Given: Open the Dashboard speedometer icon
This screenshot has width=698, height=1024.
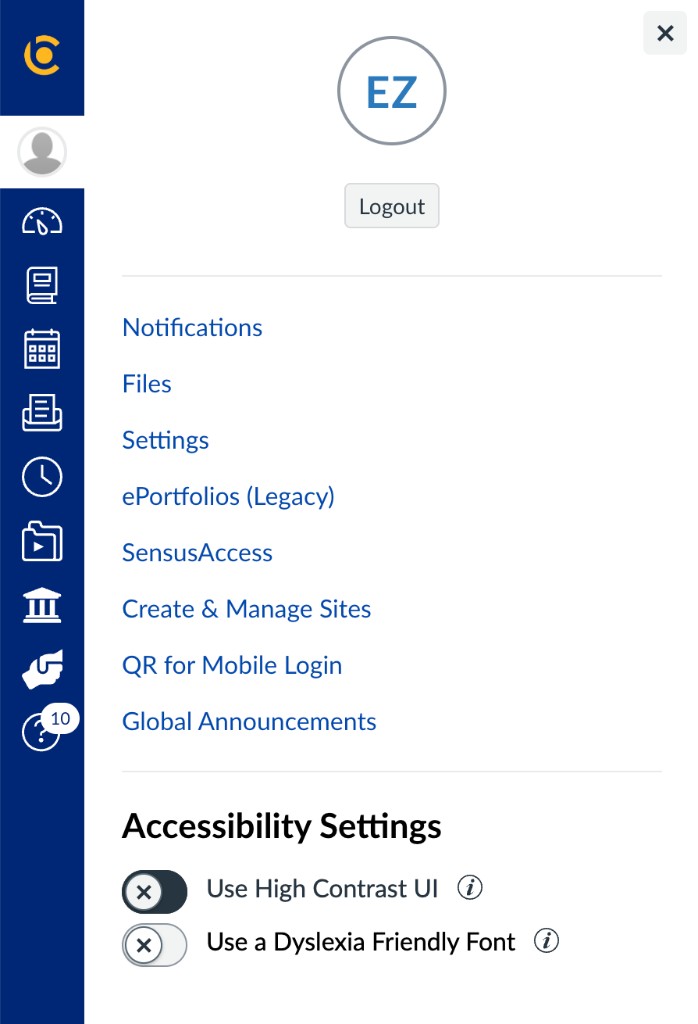Looking at the screenshot, I should tap(42, 222).
